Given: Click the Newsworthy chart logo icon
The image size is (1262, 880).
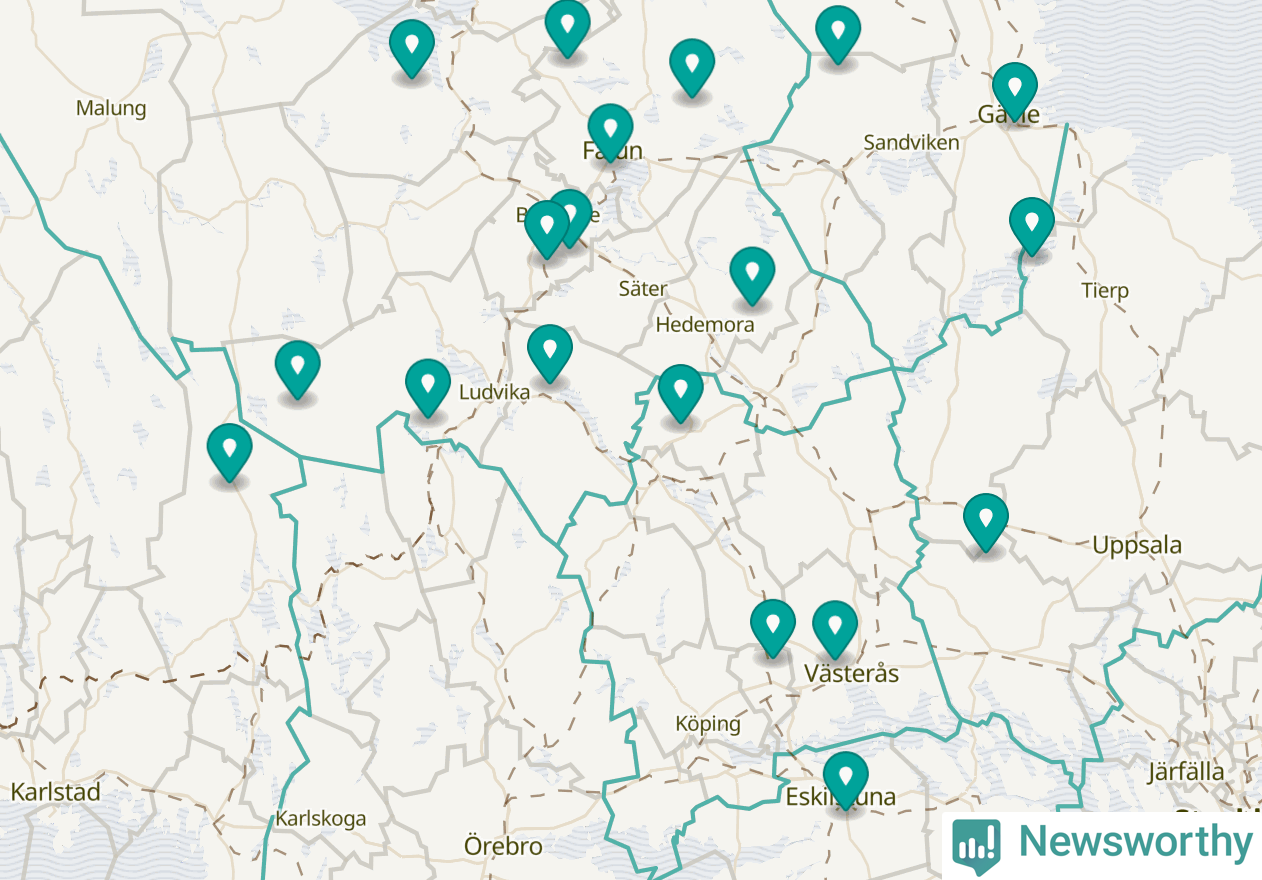Looking at the screenshot, I should pos(976,843).
